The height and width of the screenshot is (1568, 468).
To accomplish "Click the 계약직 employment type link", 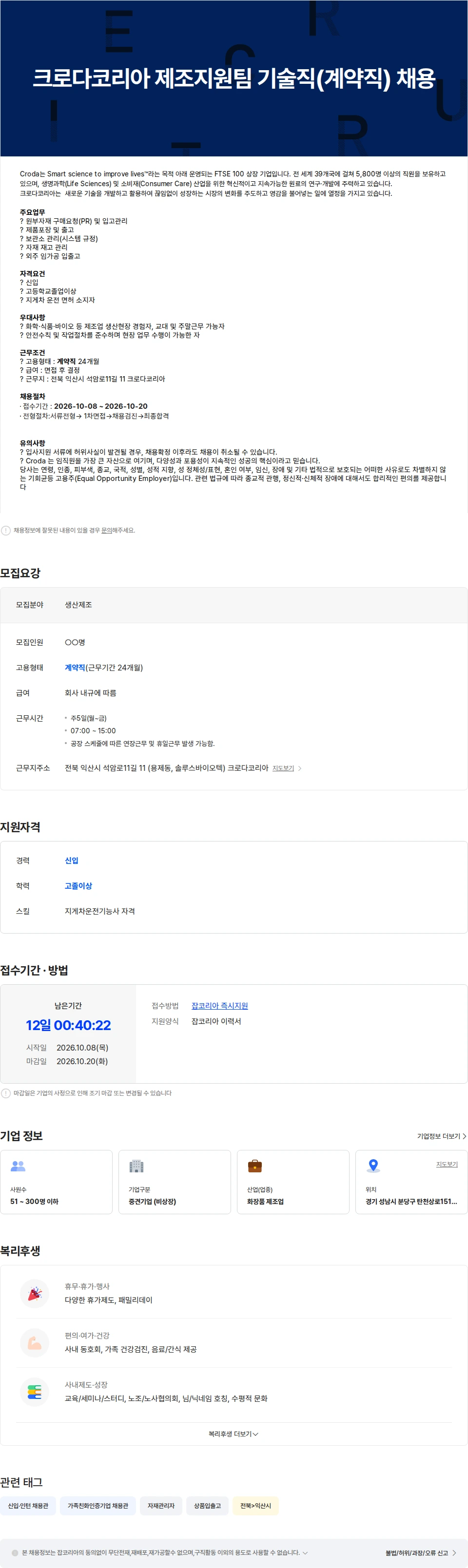I will point(74,667).
